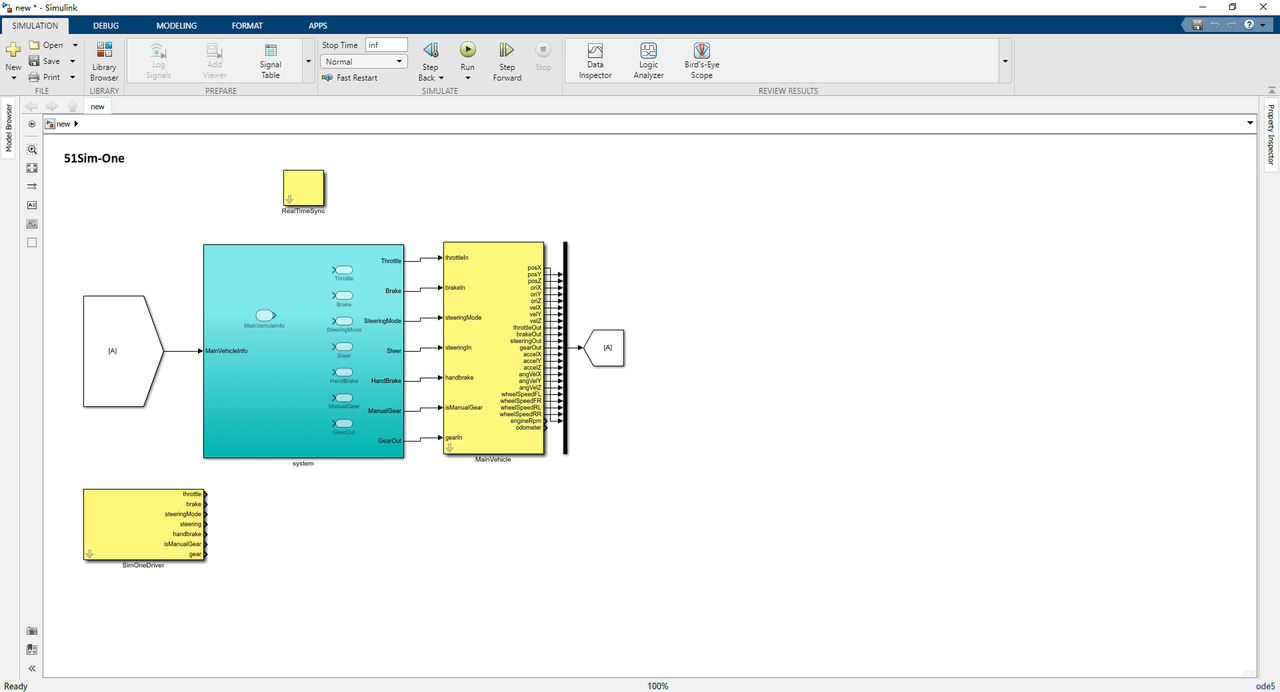The height and width of the screenshot is (692, 1280).
Task: Click the Annotation text palette icon
Action: tap(32, 205)
